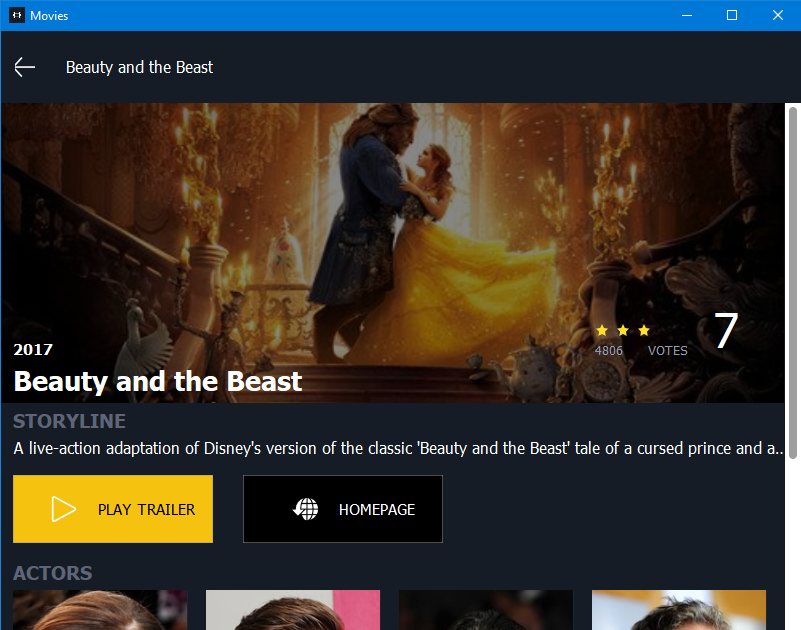801x630 pixels.
Task: Click the ACTORS heading
Action: [53, 573]
